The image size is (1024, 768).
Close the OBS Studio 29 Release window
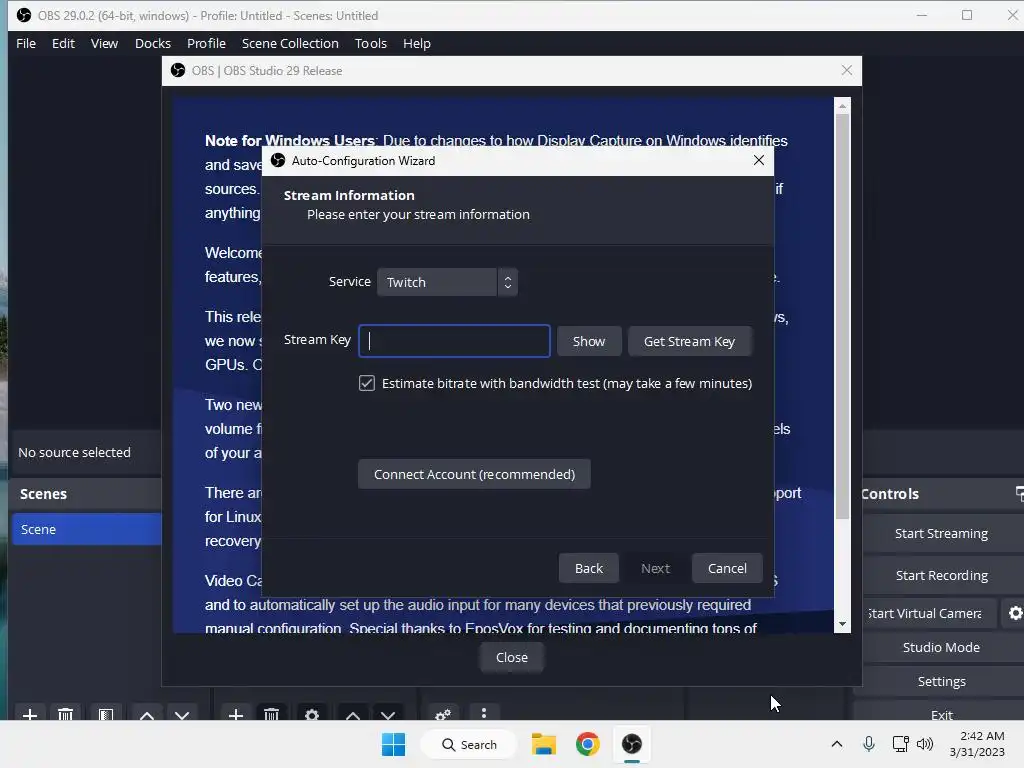pyautogui.click(x=846, y=71)
